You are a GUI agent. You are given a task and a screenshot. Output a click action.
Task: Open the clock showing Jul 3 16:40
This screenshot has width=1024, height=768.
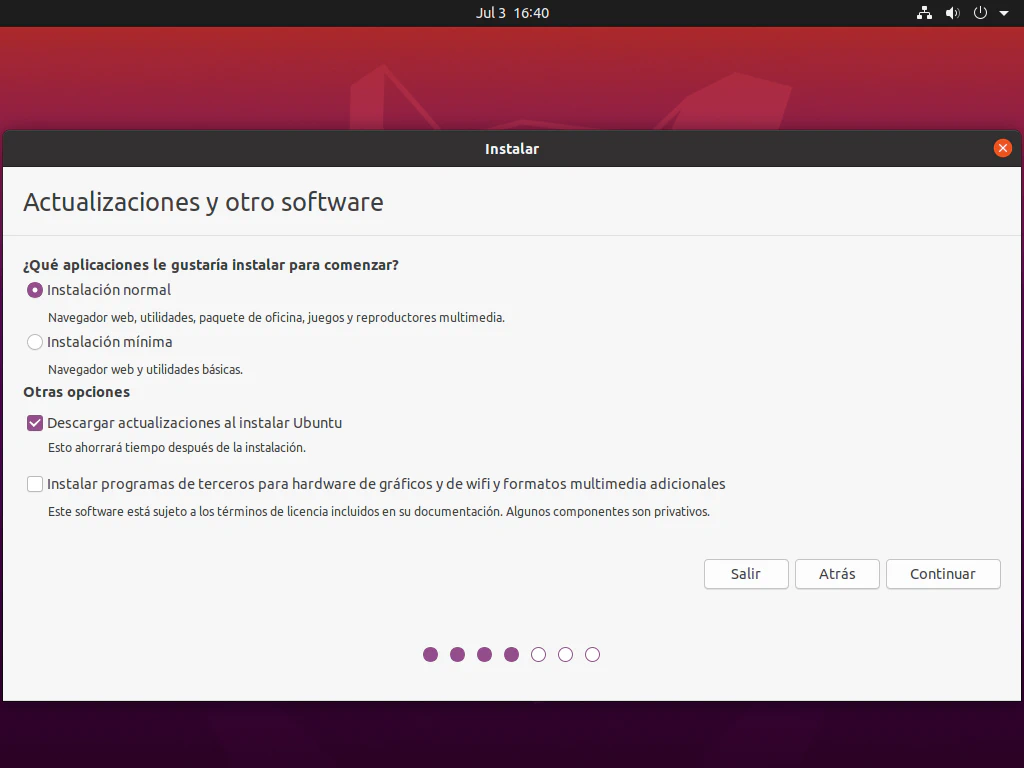[x=512, y=13]
